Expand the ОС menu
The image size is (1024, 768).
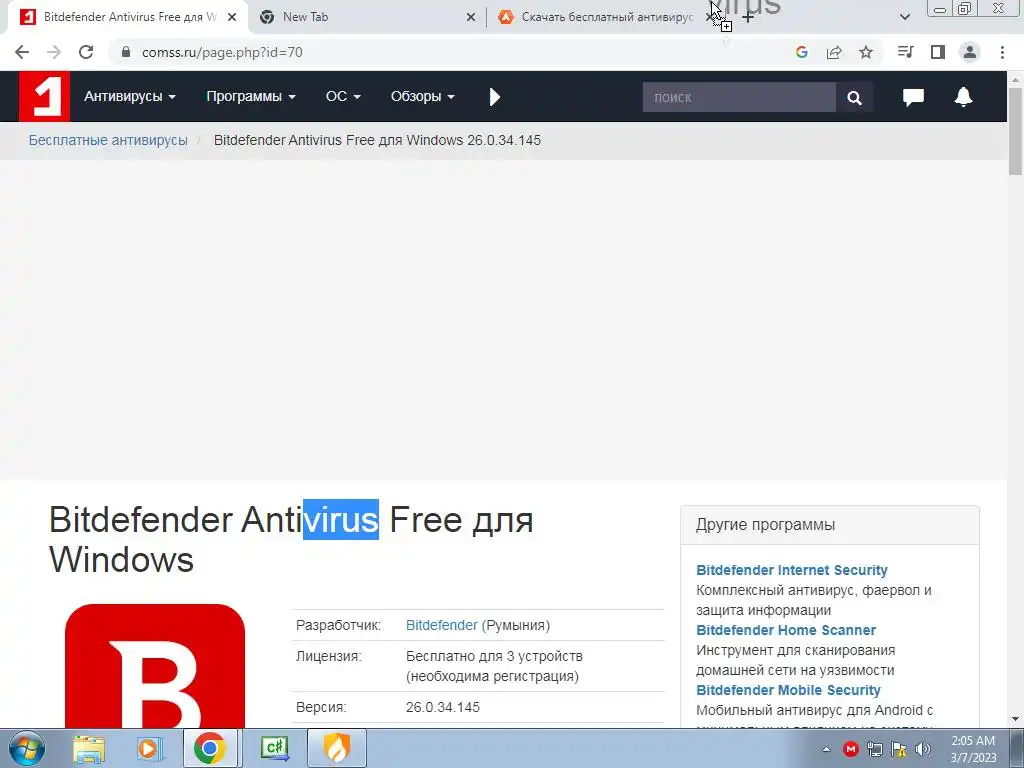pos(343,97)
